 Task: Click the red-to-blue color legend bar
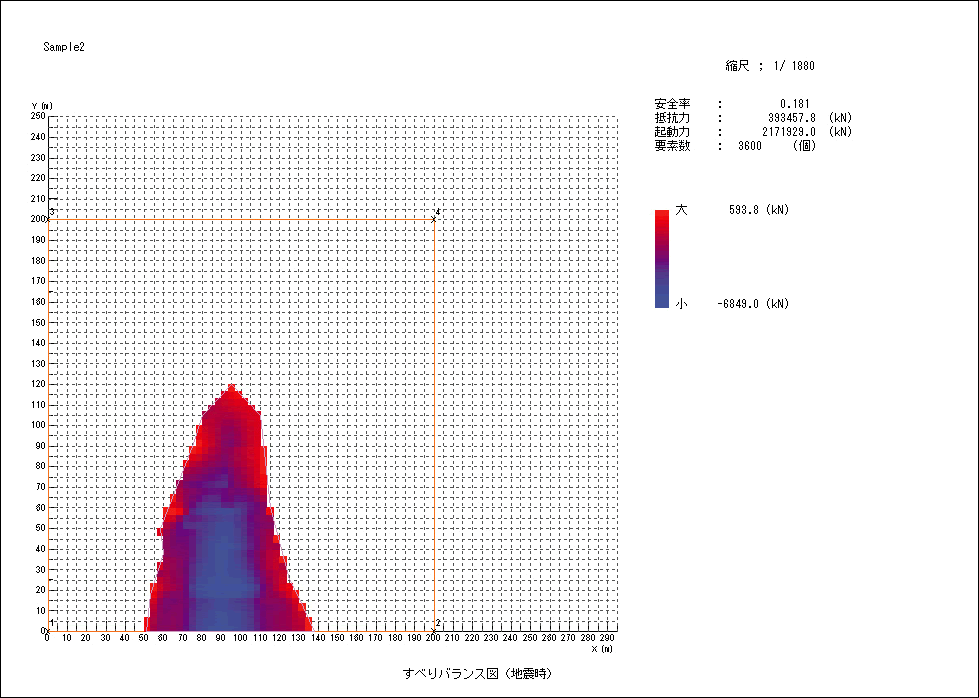click(661, 258)
